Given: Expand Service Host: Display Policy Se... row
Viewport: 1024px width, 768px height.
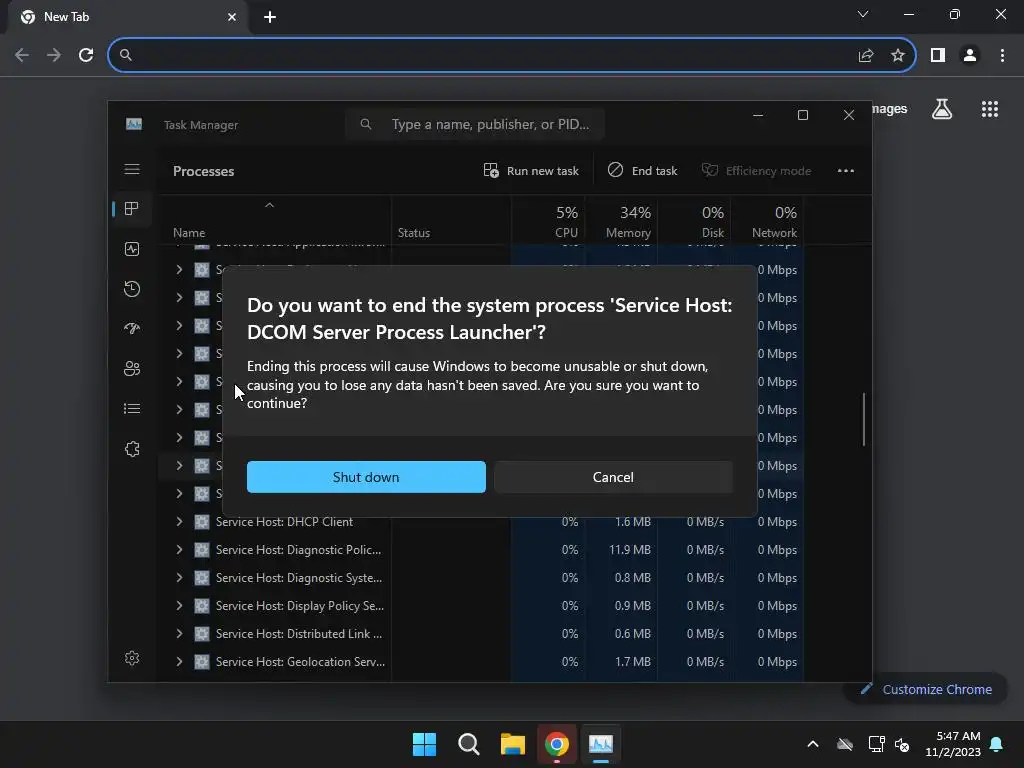Looking at the screenshot, I should (x=179, y=605).
